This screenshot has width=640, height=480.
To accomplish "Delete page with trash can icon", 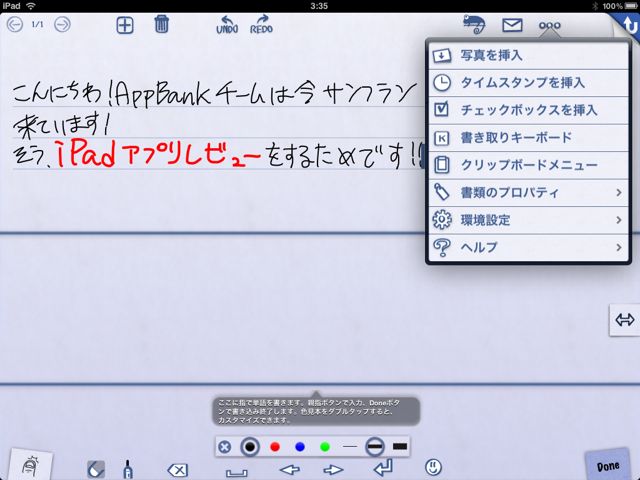I will pyautogui.click(x=162, y=24).
